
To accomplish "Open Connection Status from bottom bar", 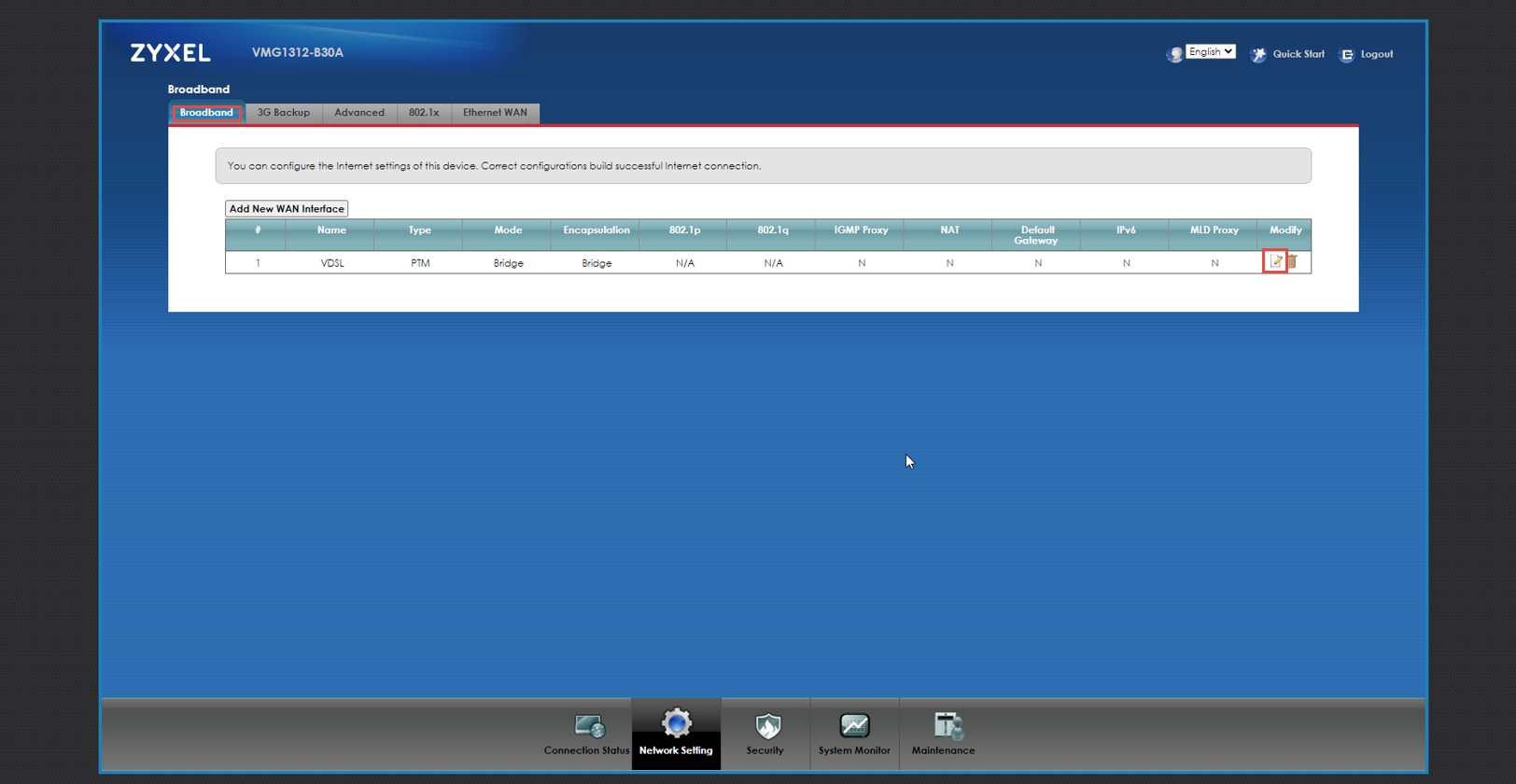I will point(588,726).
